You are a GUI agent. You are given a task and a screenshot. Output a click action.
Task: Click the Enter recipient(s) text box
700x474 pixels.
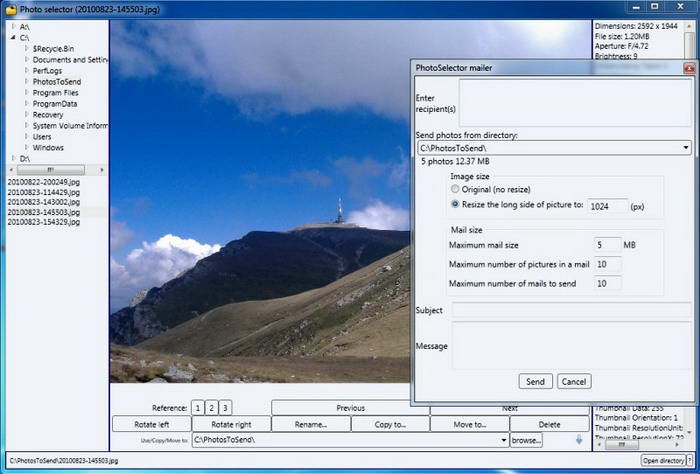click(575, 103)
